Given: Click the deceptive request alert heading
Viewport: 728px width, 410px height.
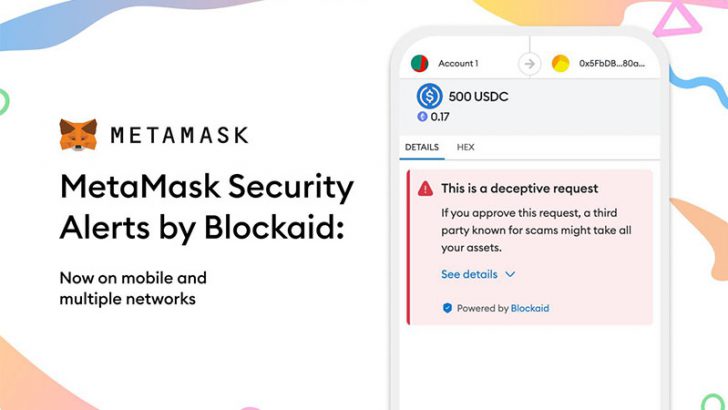Looking at the screenshot, I should (x=520, y=189).
